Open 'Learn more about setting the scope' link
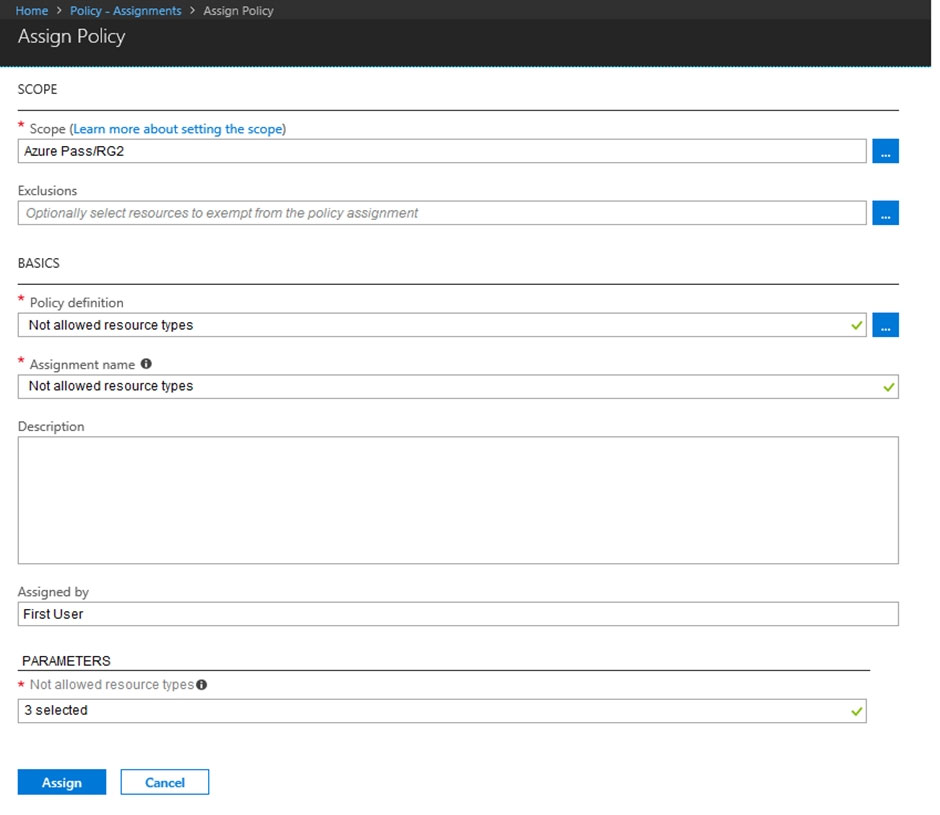 pyautogui.click(x=178, y=129)
